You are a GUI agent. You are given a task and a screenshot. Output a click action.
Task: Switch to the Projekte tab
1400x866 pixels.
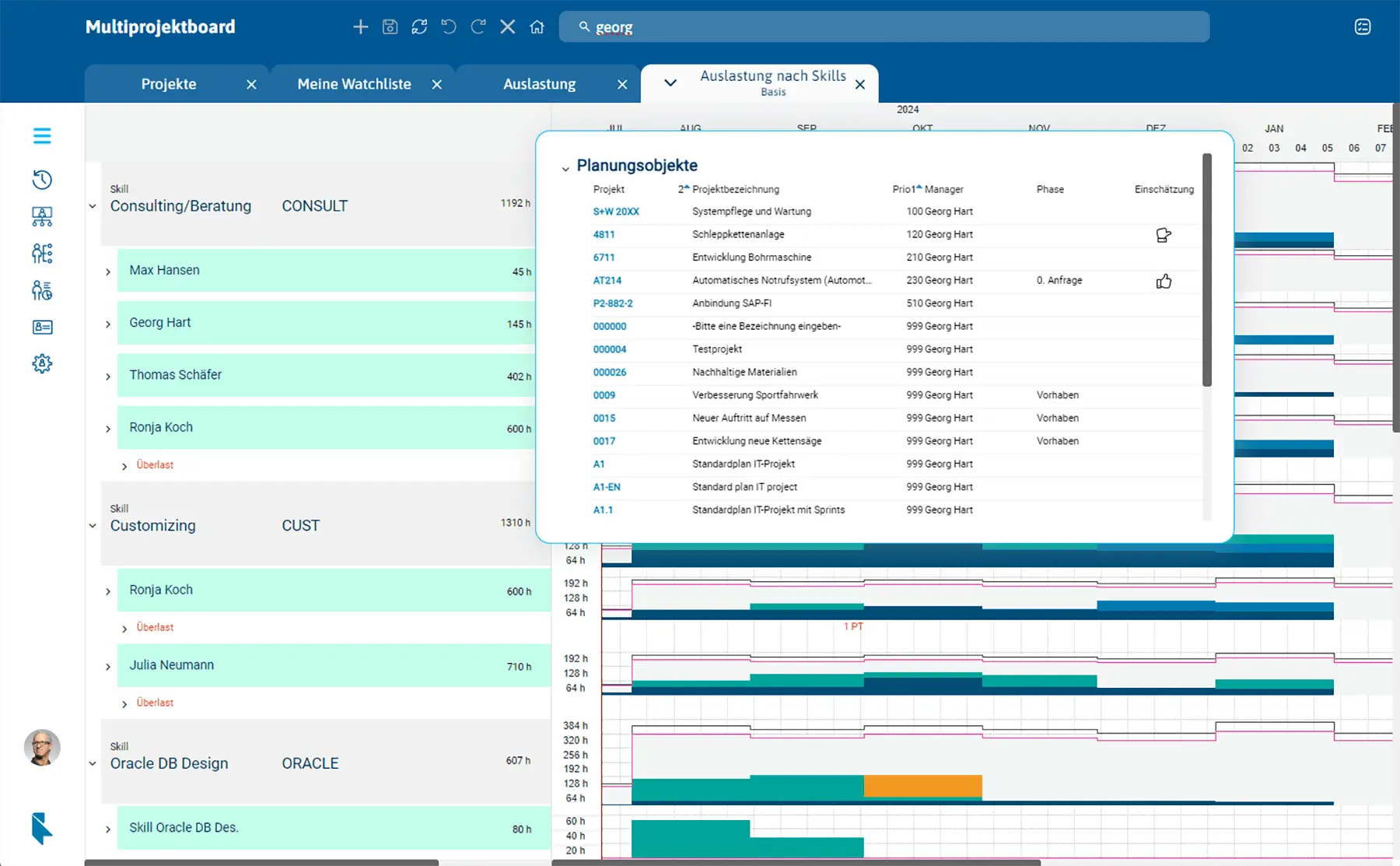tap(169, 84)
